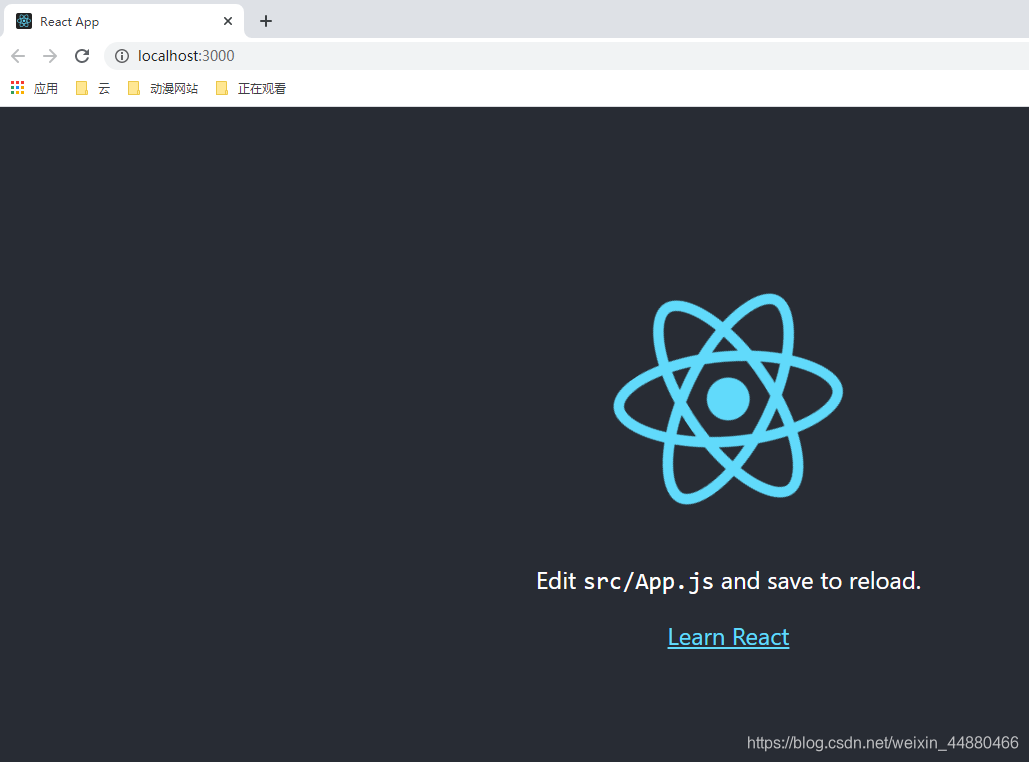The image size is (1029, 762).
Task: Open the 应用 bookmarks shortcut
Action: 46,88
